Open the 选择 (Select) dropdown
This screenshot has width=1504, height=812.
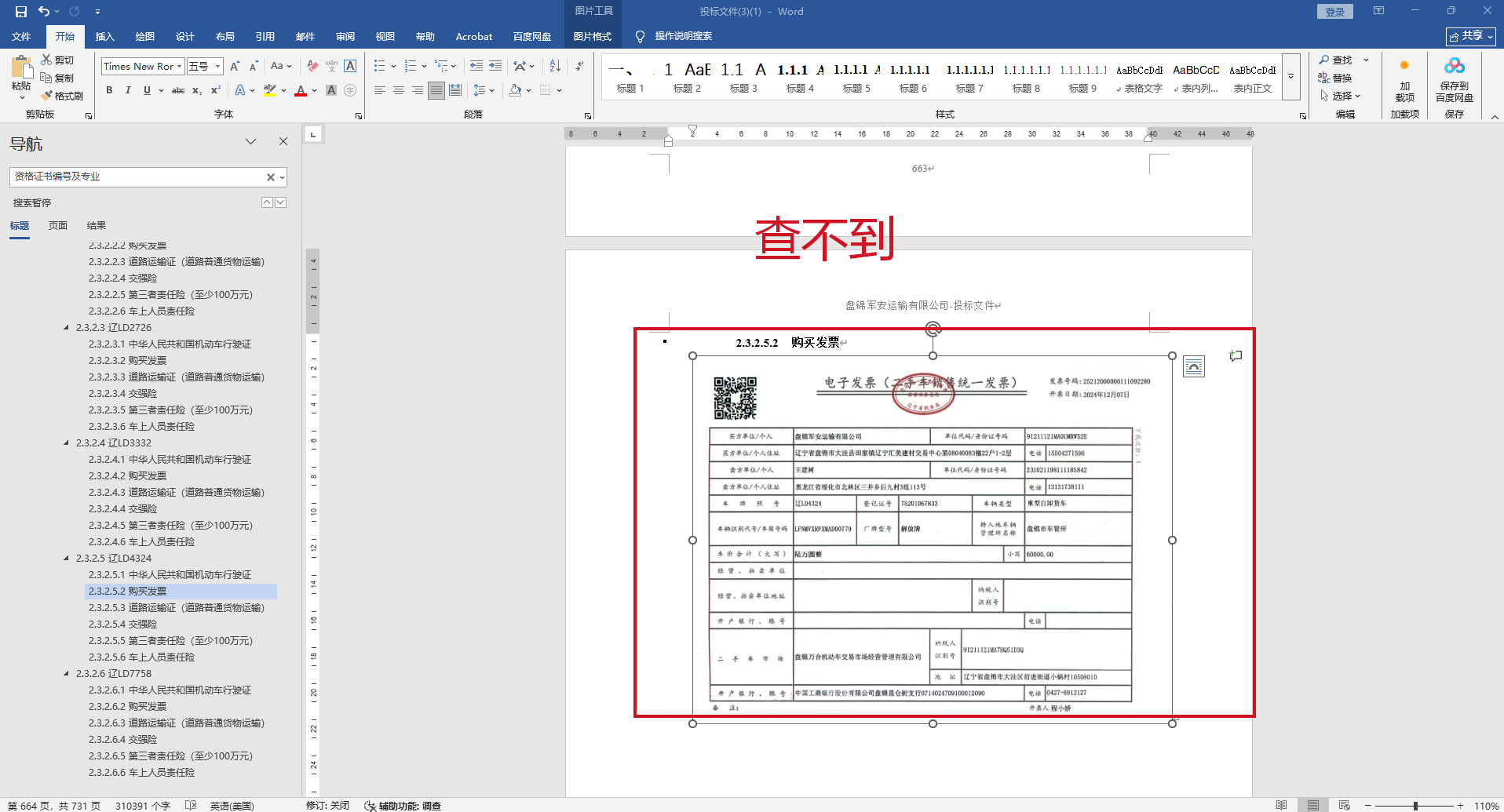pos(1340,96)
